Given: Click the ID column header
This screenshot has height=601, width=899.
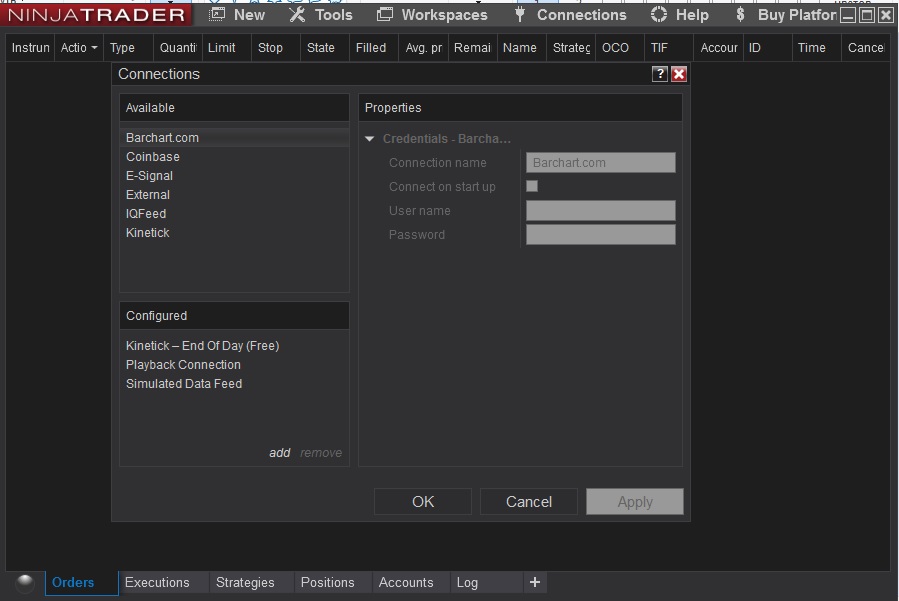Looking at the screenshot, I should (x=767, y=48).
